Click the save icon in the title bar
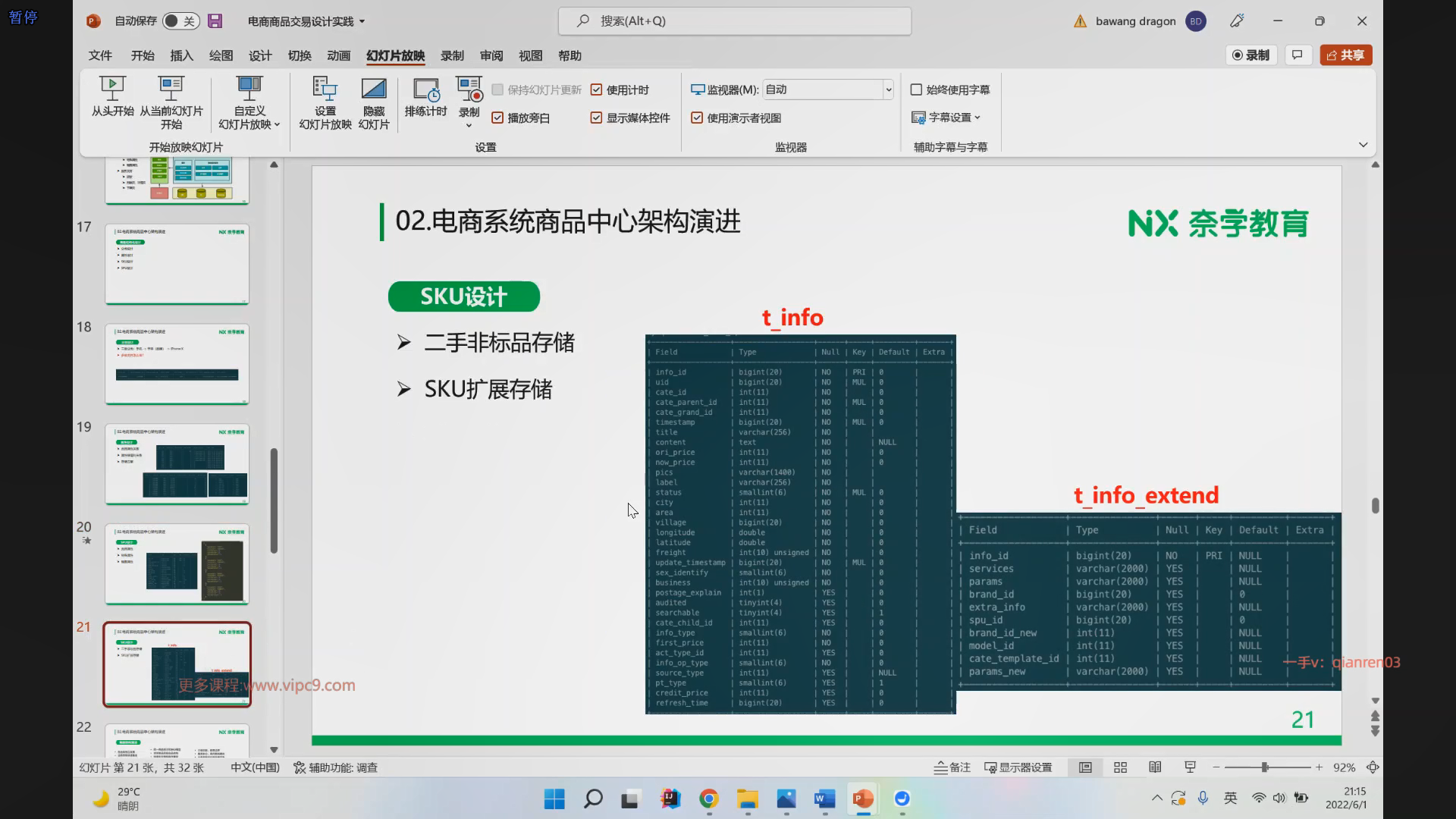The height and width of the screenshot is (819, 1456). [215, 21]
